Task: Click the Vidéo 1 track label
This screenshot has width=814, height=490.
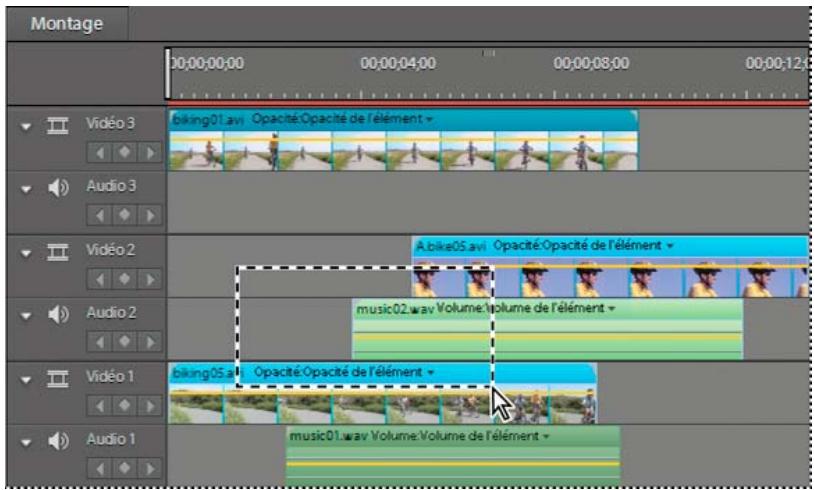Action: click(110, 376)
